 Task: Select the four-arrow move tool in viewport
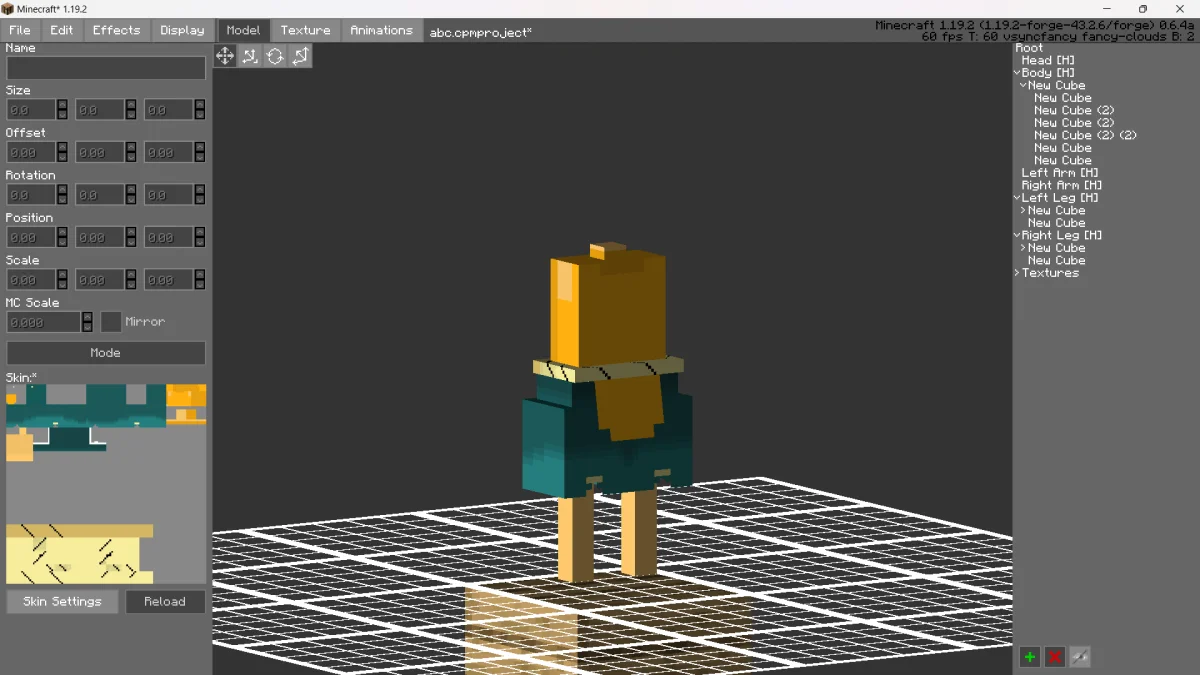[x=225, y=56]
